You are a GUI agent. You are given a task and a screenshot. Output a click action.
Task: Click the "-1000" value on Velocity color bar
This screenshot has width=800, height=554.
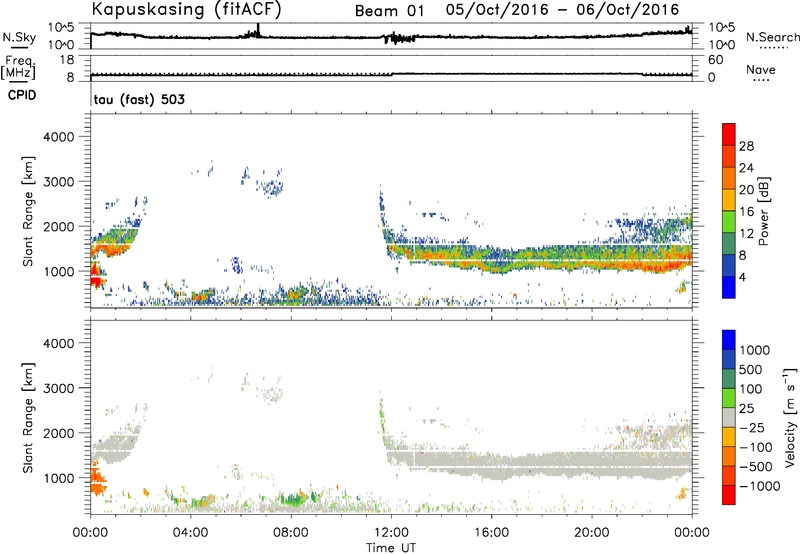(x=759, y=486)
